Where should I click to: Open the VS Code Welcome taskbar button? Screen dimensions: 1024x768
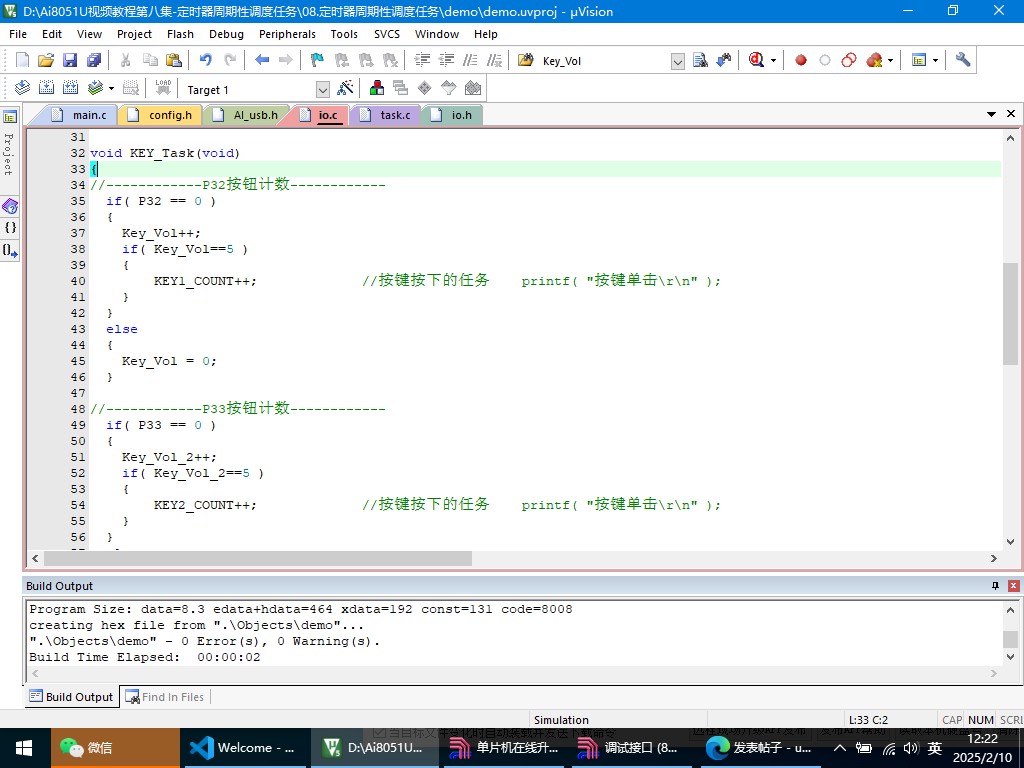pyautogui.click(x=244, y=748)
